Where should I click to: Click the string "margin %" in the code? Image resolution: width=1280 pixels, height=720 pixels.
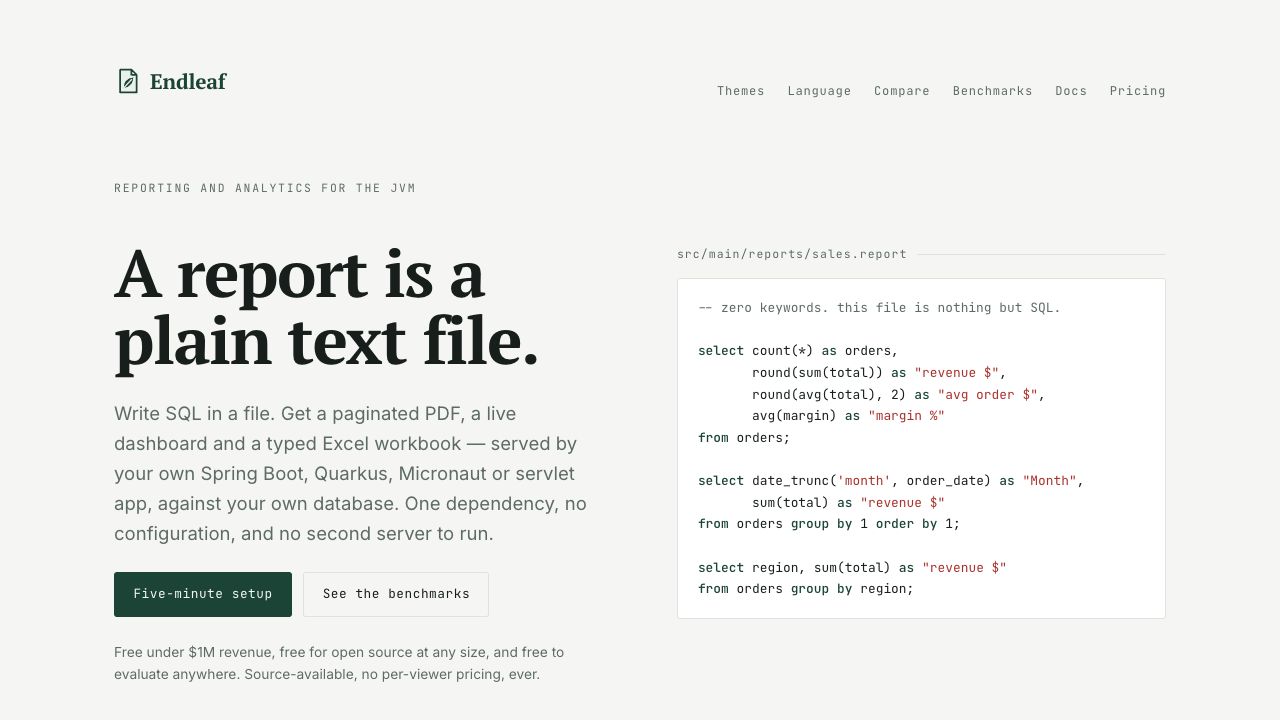click(906, 416)
